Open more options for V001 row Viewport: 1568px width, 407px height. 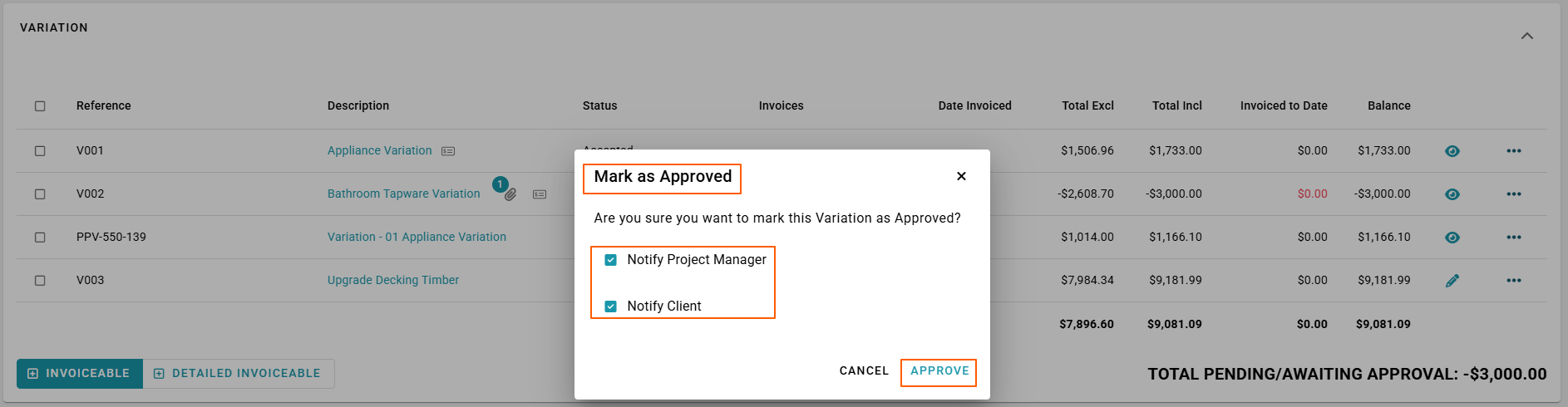1514,151
